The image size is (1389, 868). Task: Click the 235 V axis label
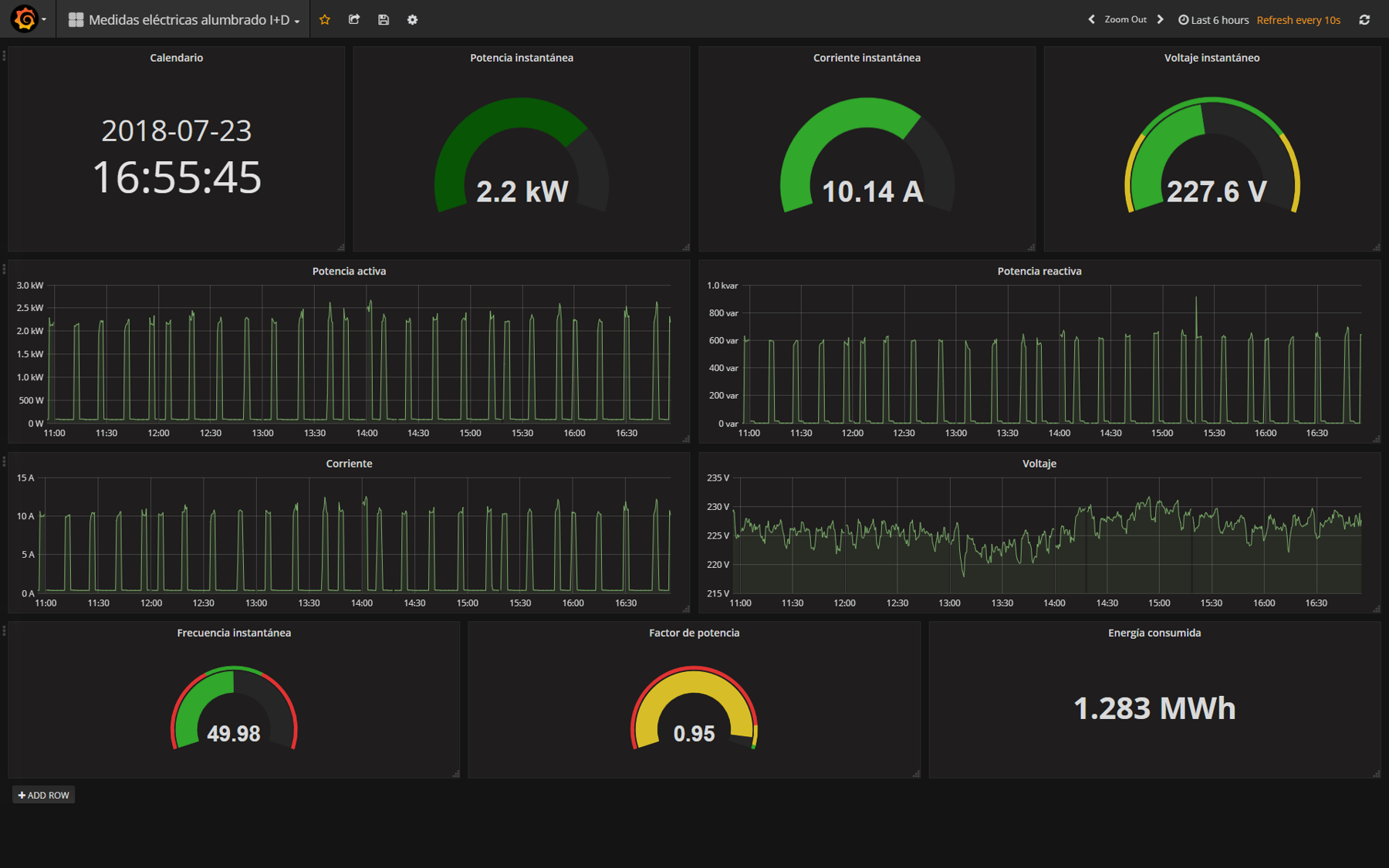tap(718, 478)
